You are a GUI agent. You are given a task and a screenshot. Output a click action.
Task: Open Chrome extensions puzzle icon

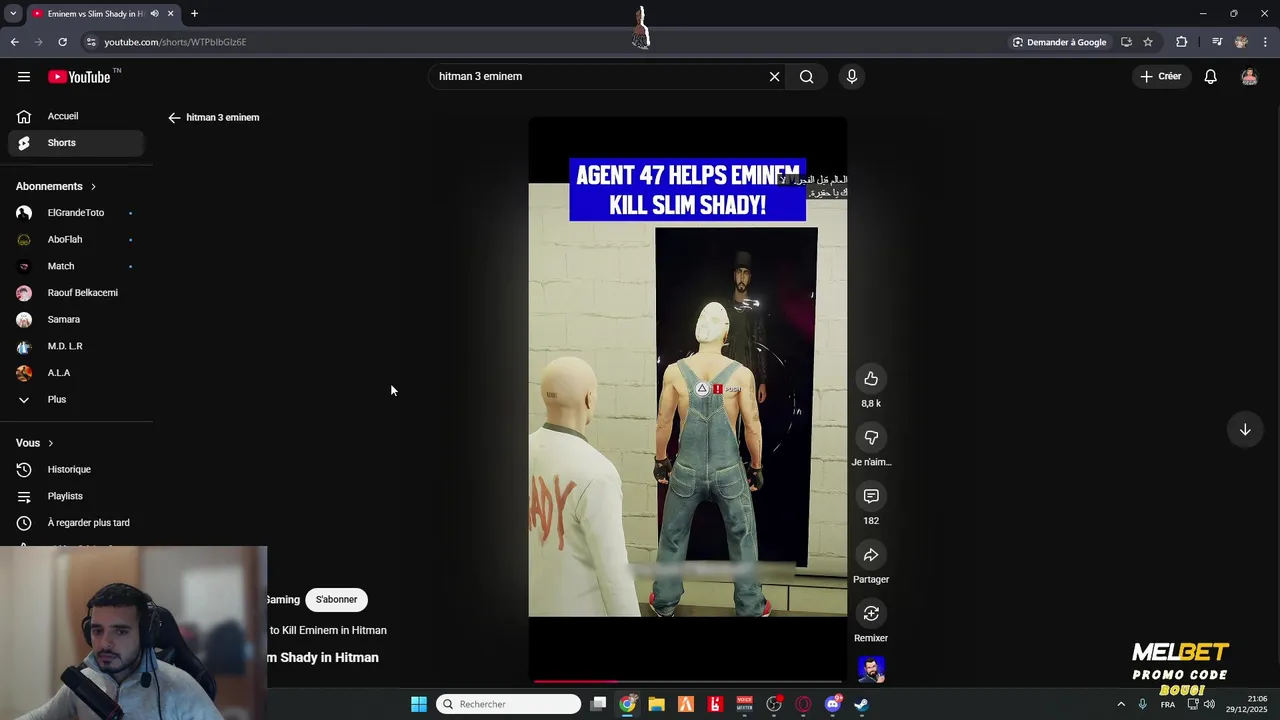point(1182,42)
